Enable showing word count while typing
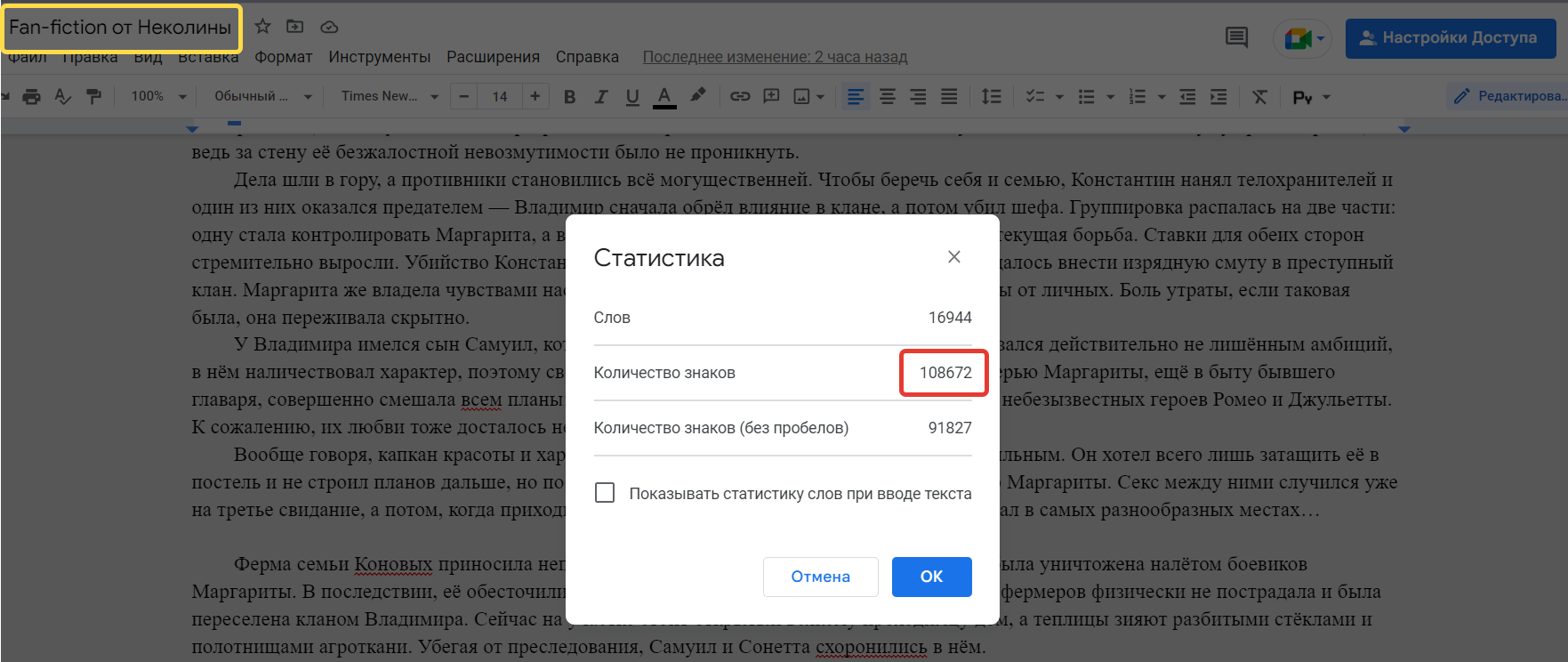 [605, 493]
